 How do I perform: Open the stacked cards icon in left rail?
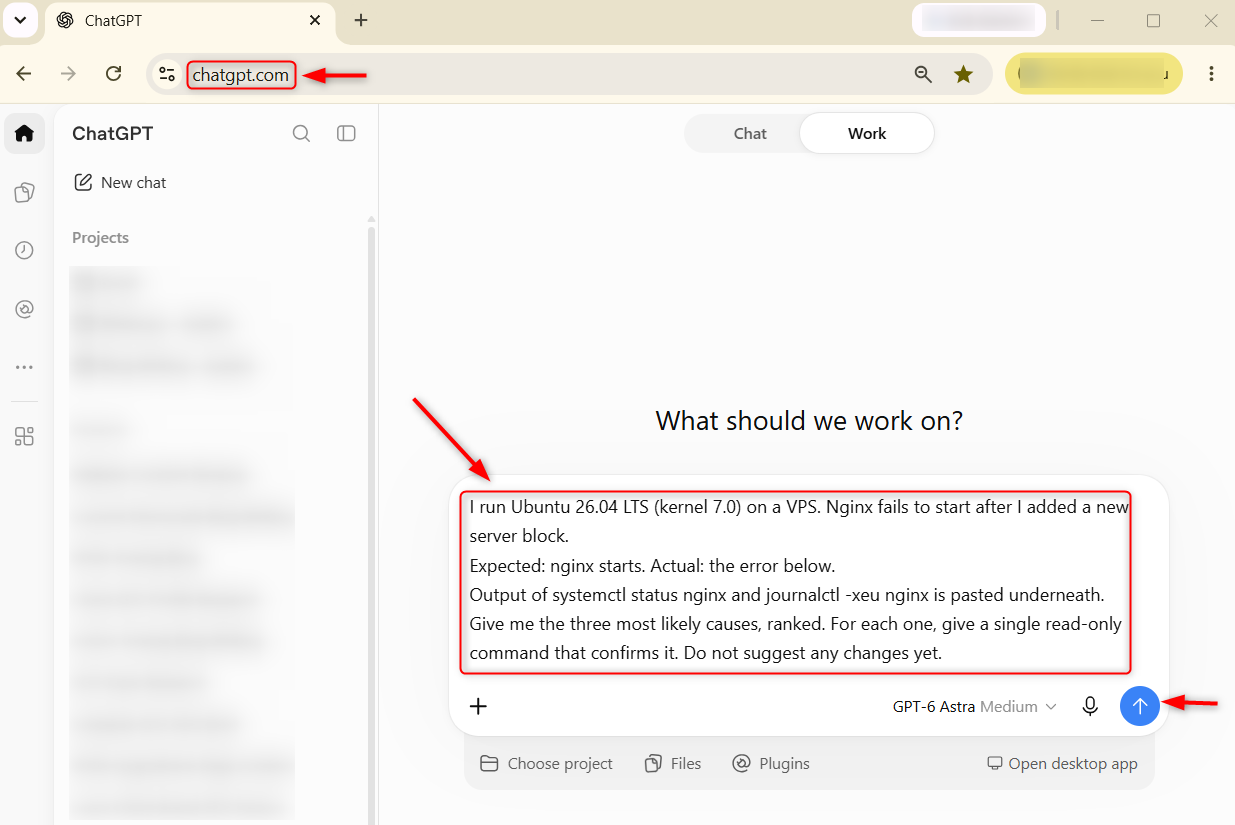24,193
